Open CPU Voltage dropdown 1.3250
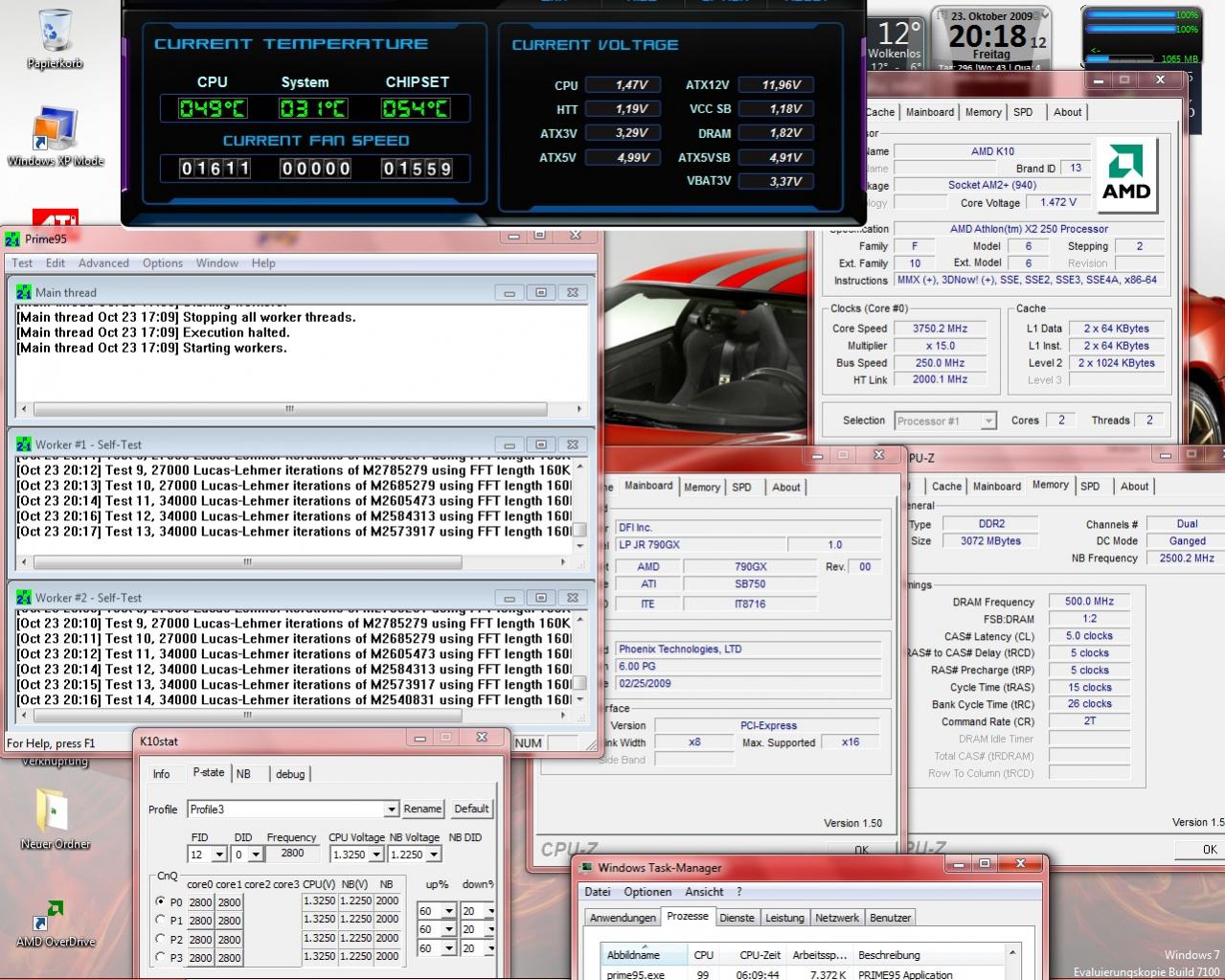The height and width of the screenshot is (980, 1225). click(376, 855)
